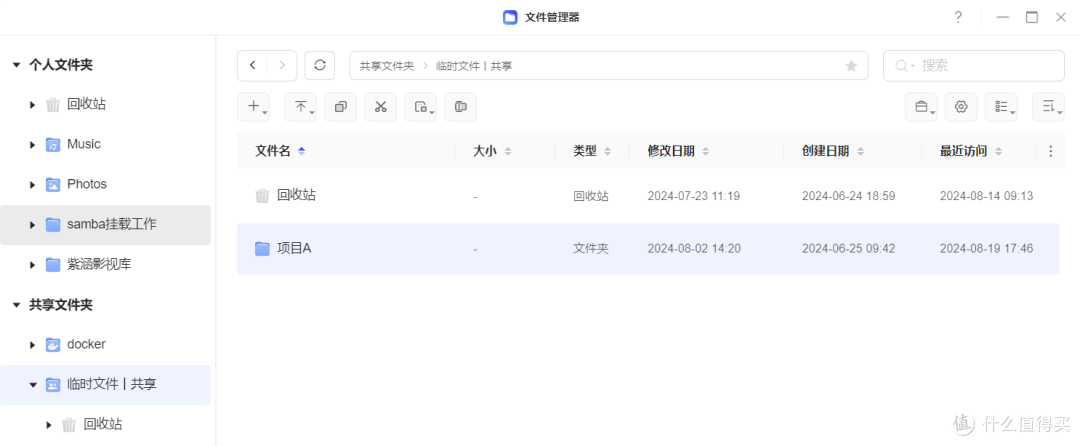The height and width of the screenshot is (446, 1080).
Task: Go back with the left arrow button
Action: point(253,65)
